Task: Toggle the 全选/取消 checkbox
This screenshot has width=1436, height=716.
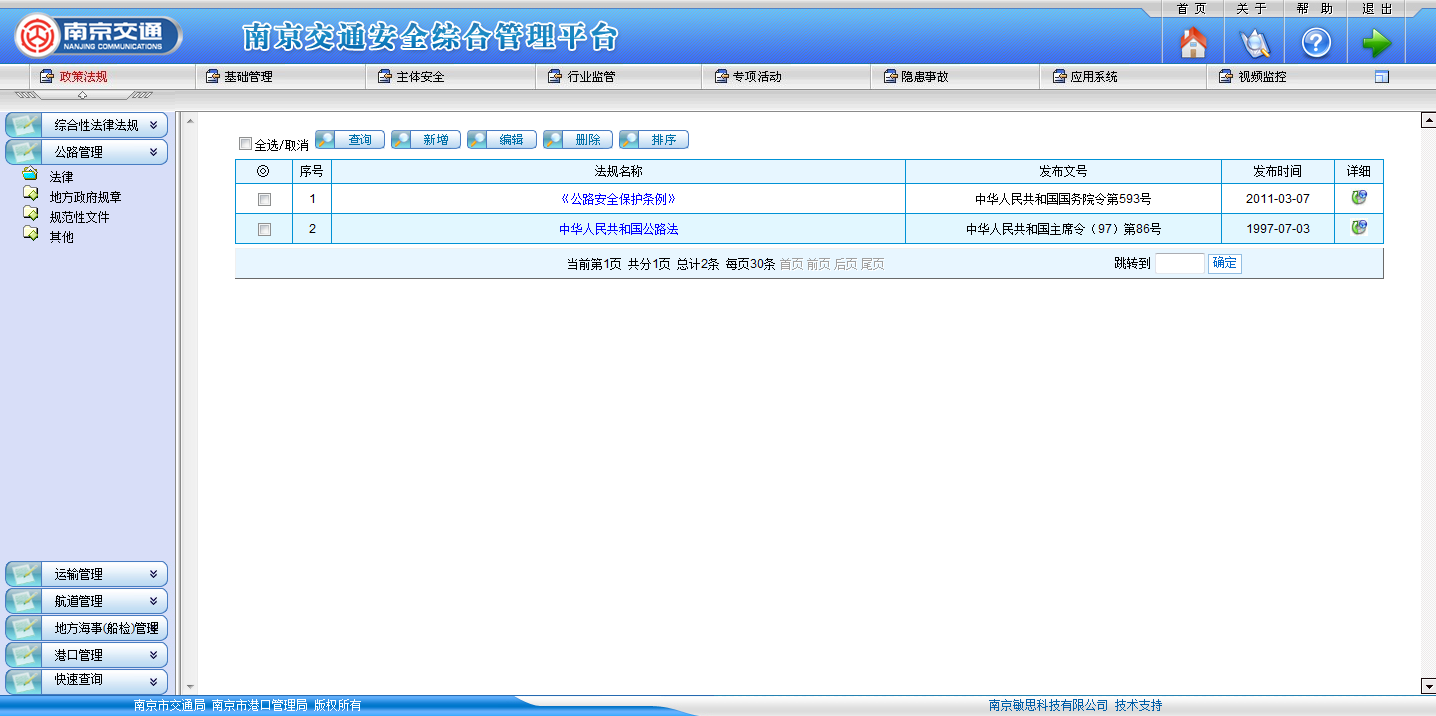Action: [246, 144]
